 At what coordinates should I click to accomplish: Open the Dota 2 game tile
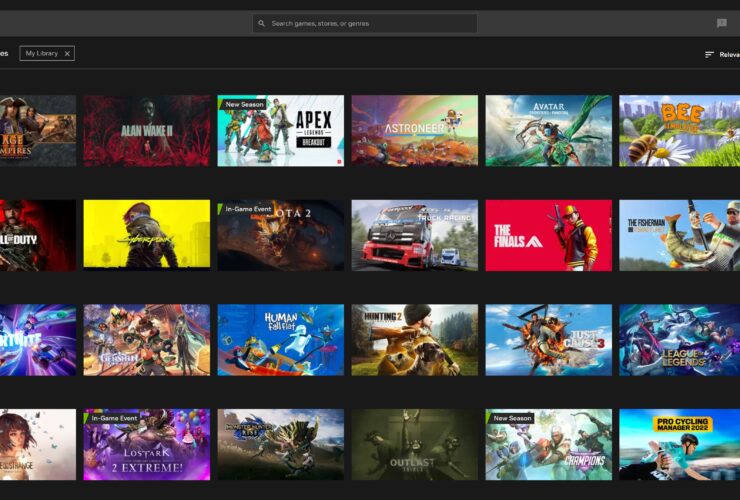coord(280,235)
